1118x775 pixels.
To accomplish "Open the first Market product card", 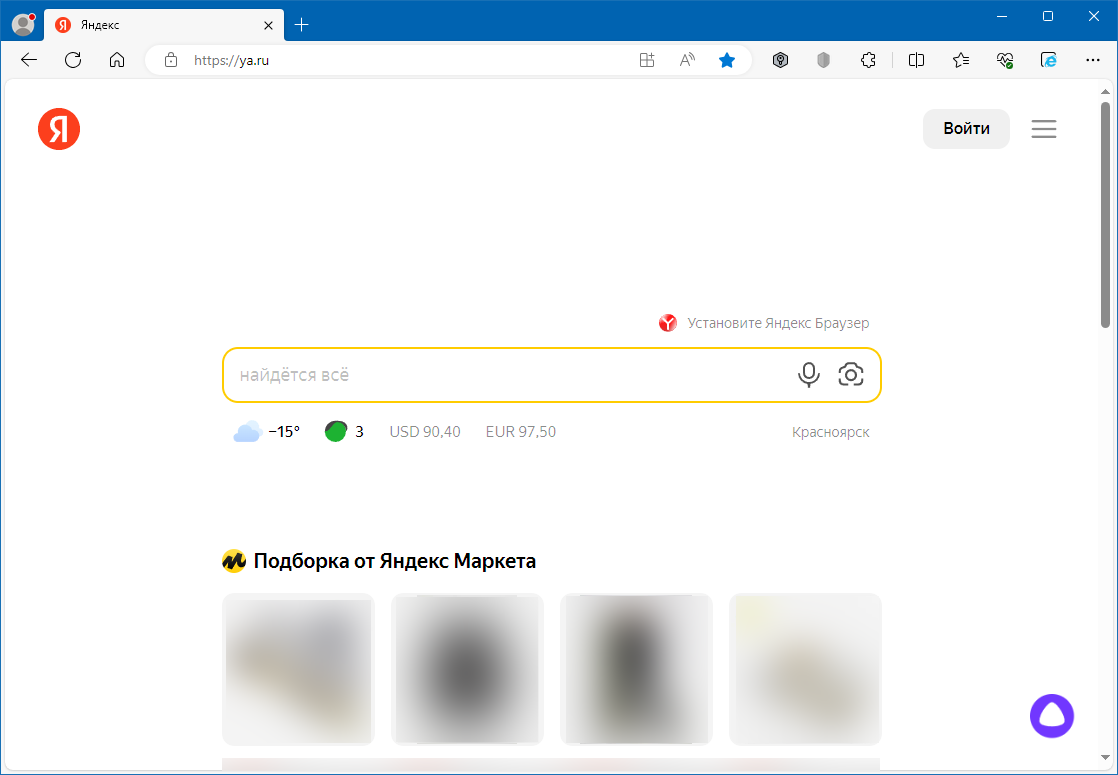I will click(298, 669).
